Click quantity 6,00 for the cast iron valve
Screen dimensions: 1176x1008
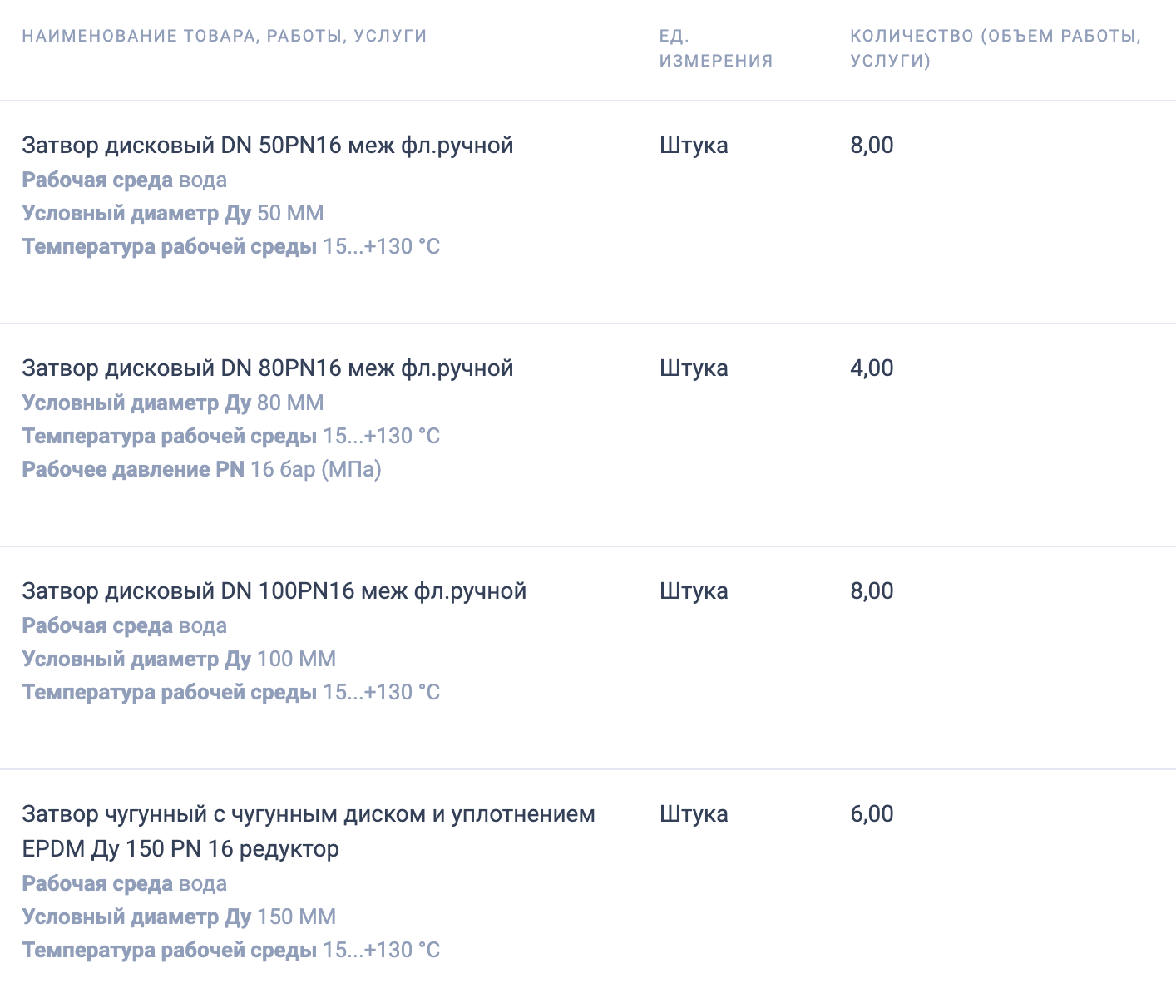click(872, 814)
